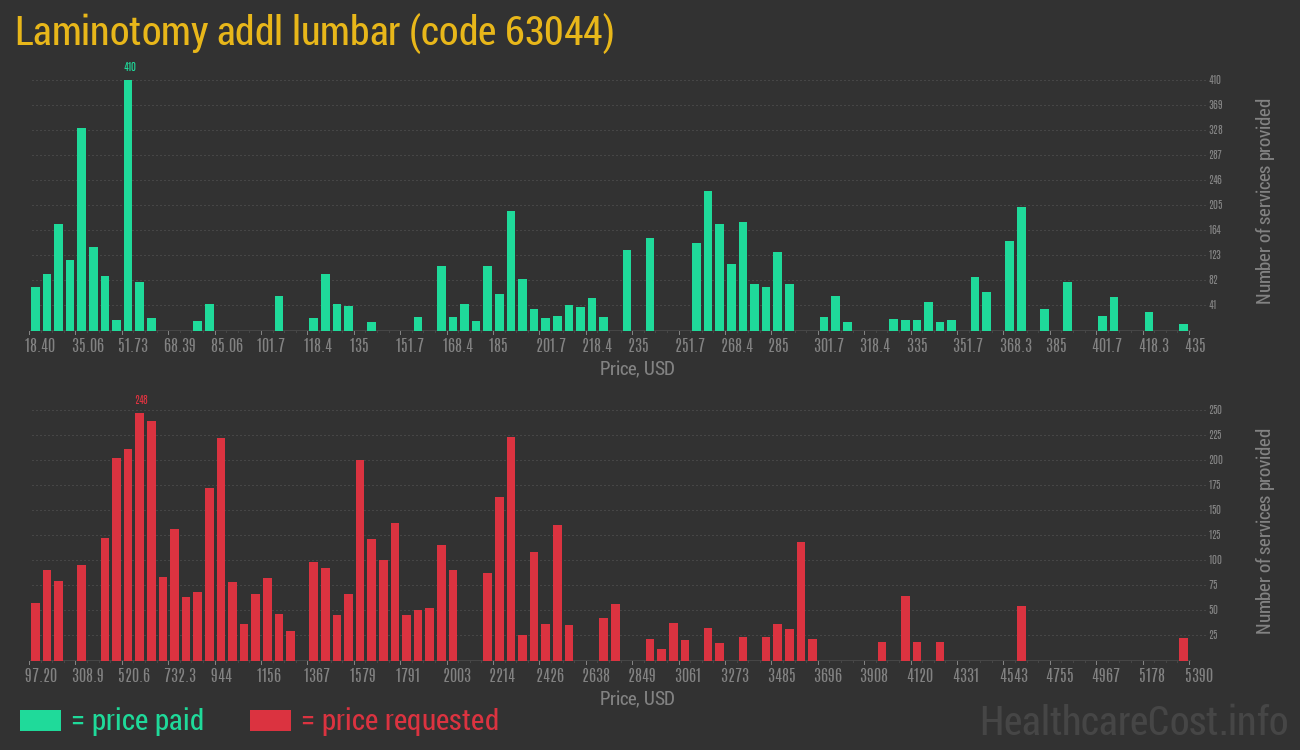Click the 97.20 x-axis label on the bottom chart
1300x750 pixels.
pyautogui.click(x=42, y=676)
